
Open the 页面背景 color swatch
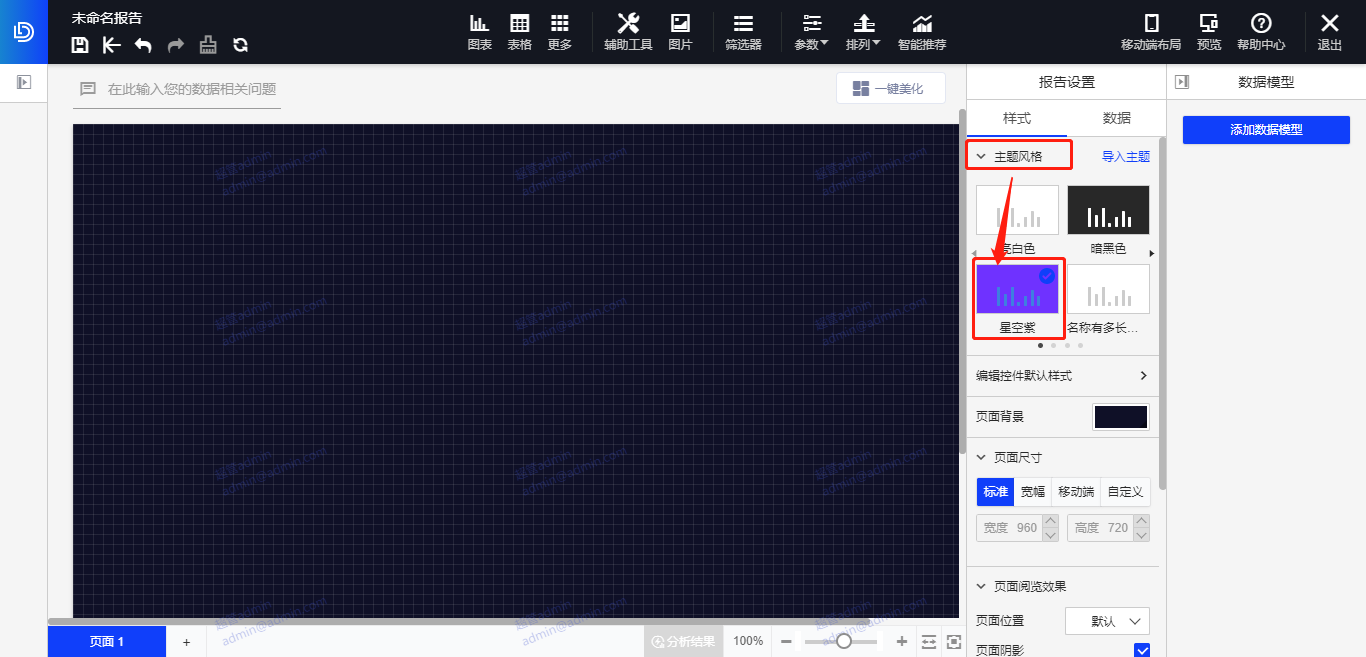pos(1120,417)
